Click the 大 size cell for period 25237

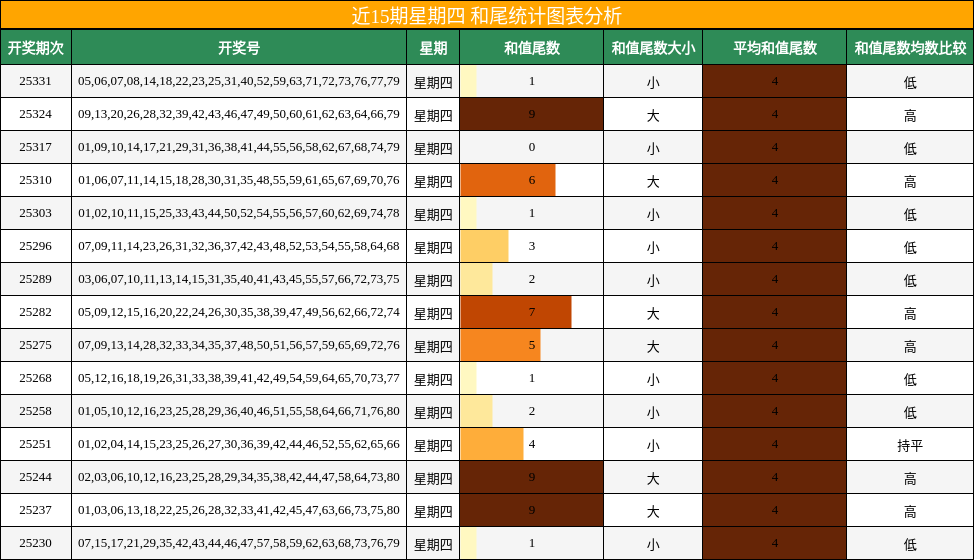click(x=653, y=510)
